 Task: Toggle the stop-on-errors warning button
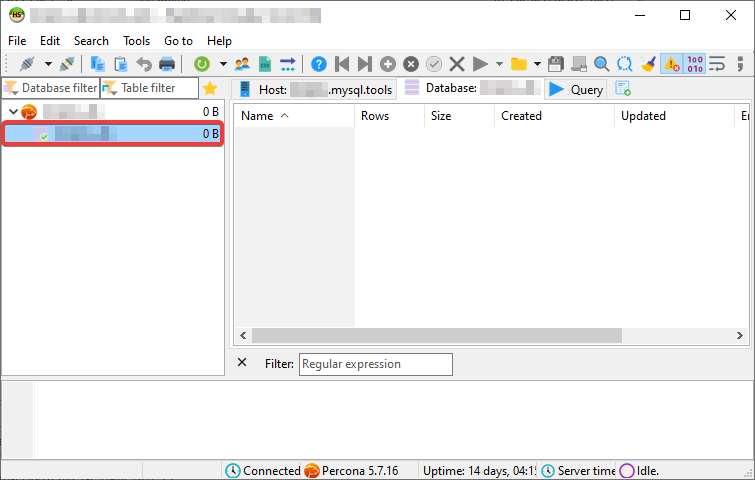pyautogui.click(x=671, y=64)
